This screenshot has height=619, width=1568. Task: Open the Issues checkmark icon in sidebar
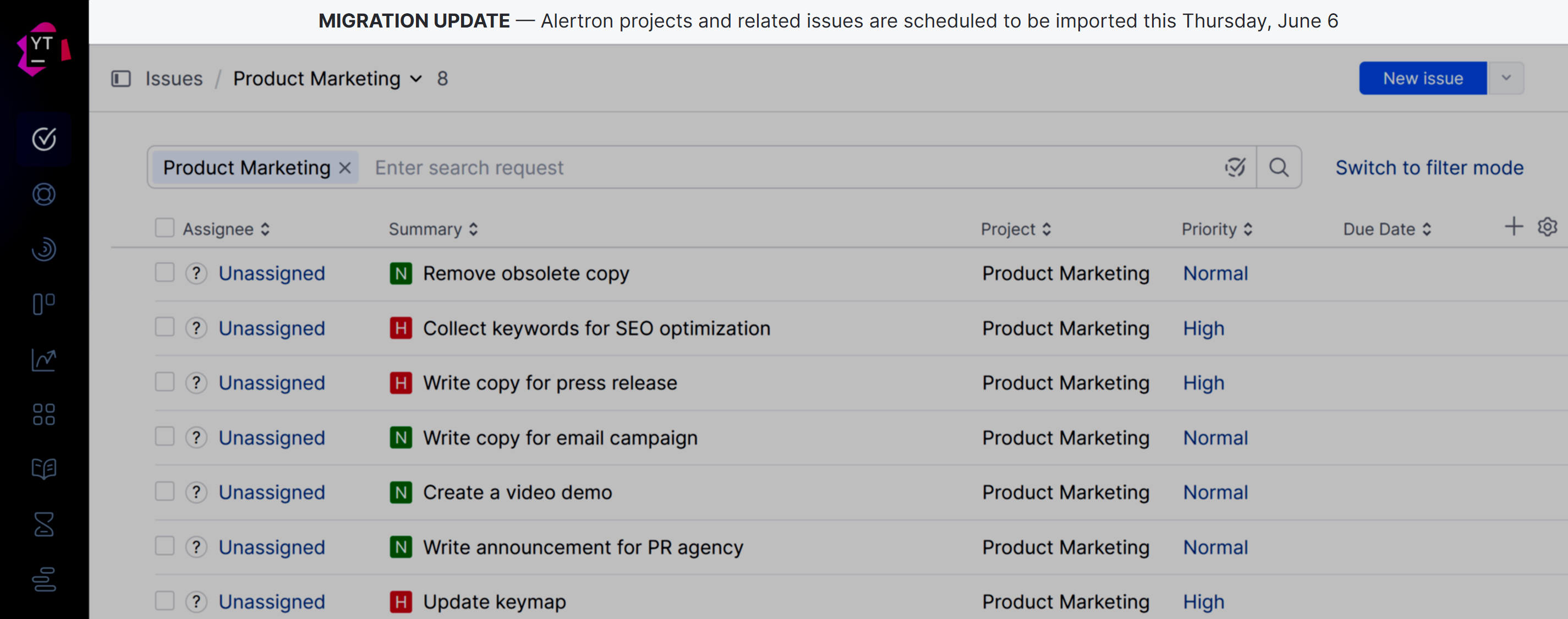tap(44, 139)
